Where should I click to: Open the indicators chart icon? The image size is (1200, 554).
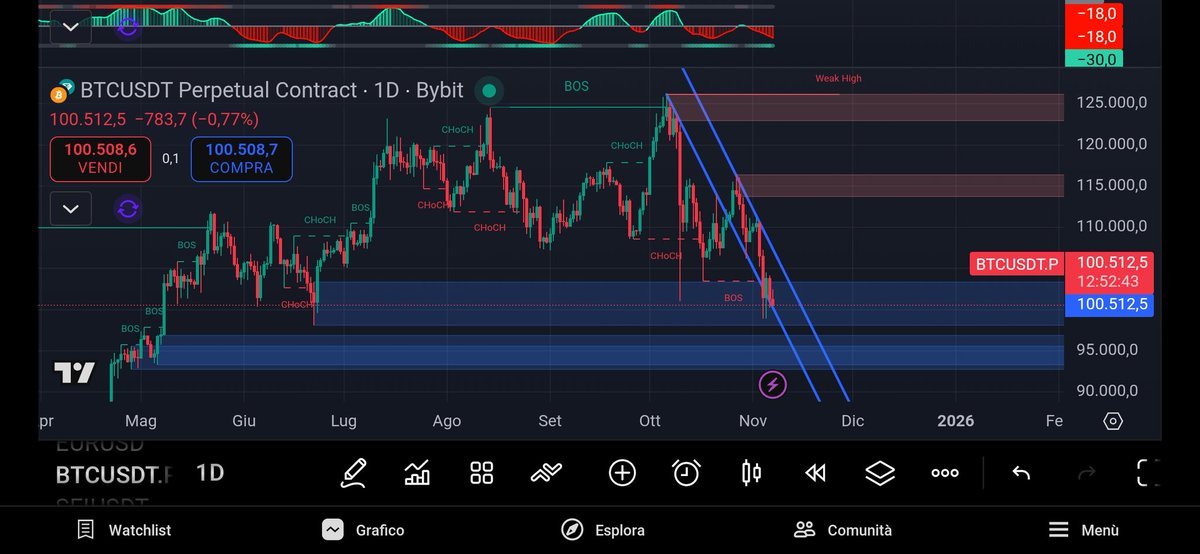(417, 473)
